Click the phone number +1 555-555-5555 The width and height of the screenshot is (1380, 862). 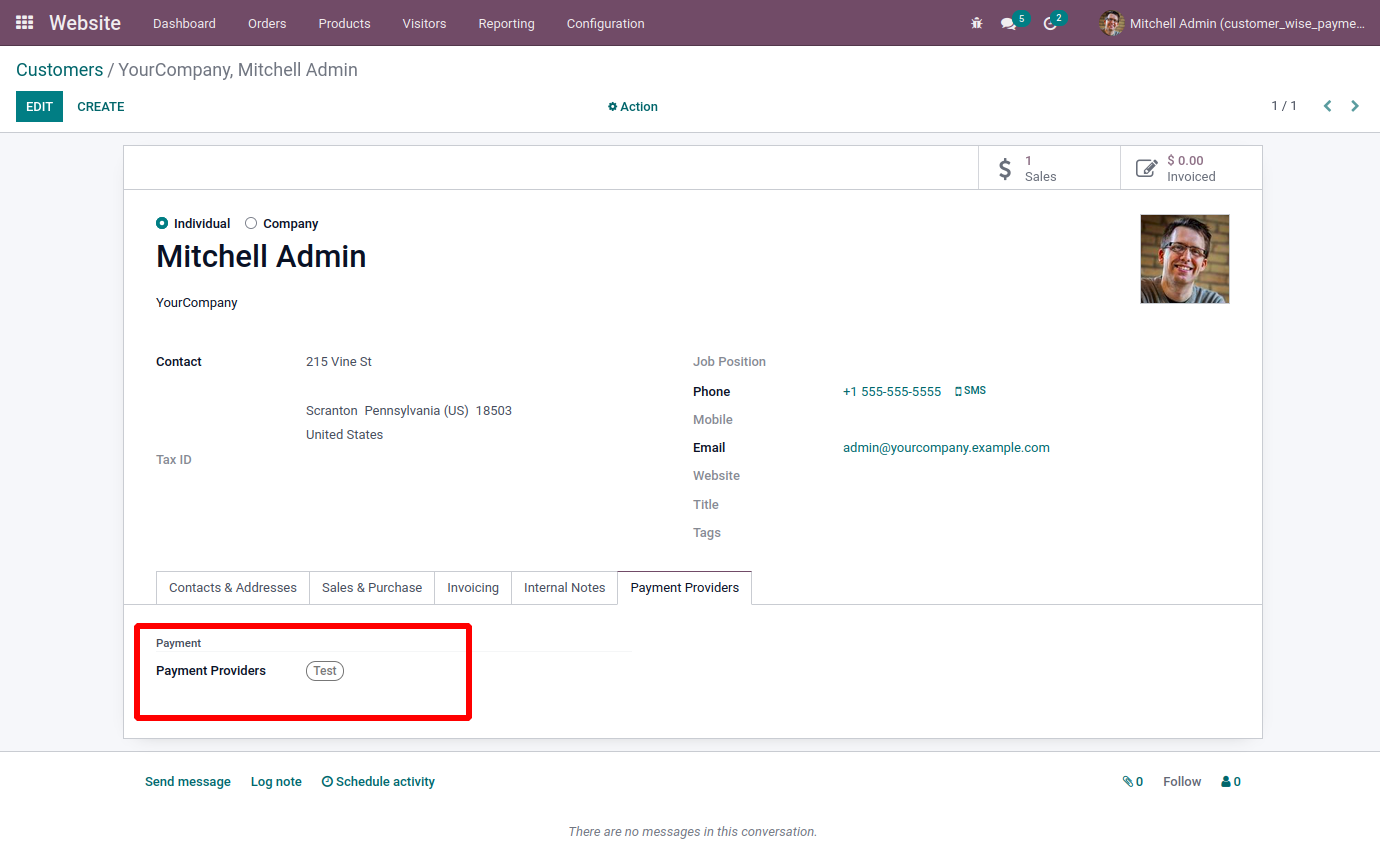892,392
